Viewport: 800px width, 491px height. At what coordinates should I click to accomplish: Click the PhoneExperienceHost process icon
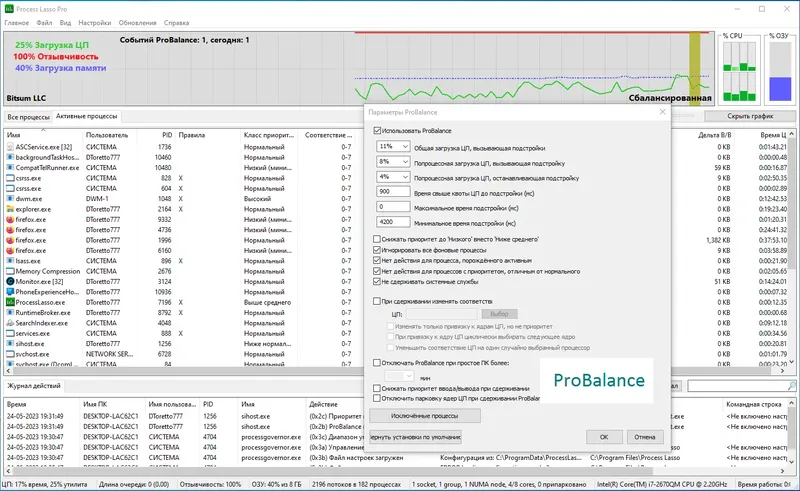pos(10,291)
